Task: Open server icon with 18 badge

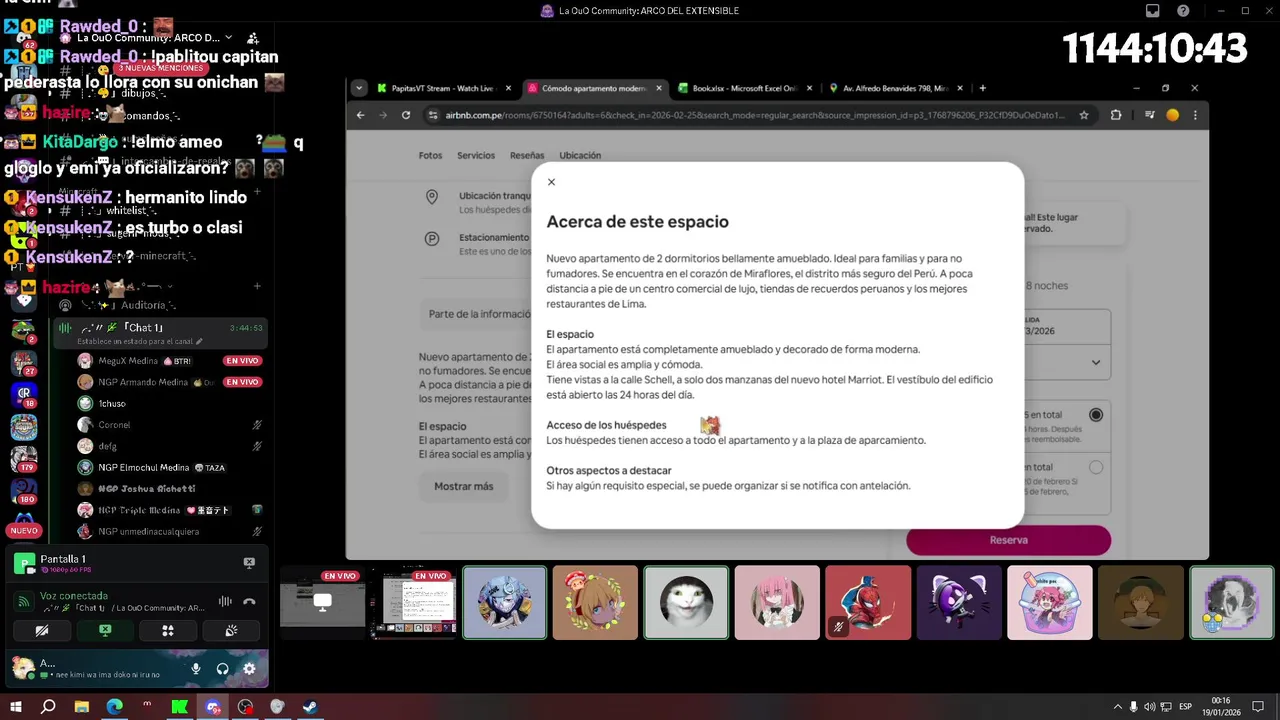Action: click(x=24, y=395)
